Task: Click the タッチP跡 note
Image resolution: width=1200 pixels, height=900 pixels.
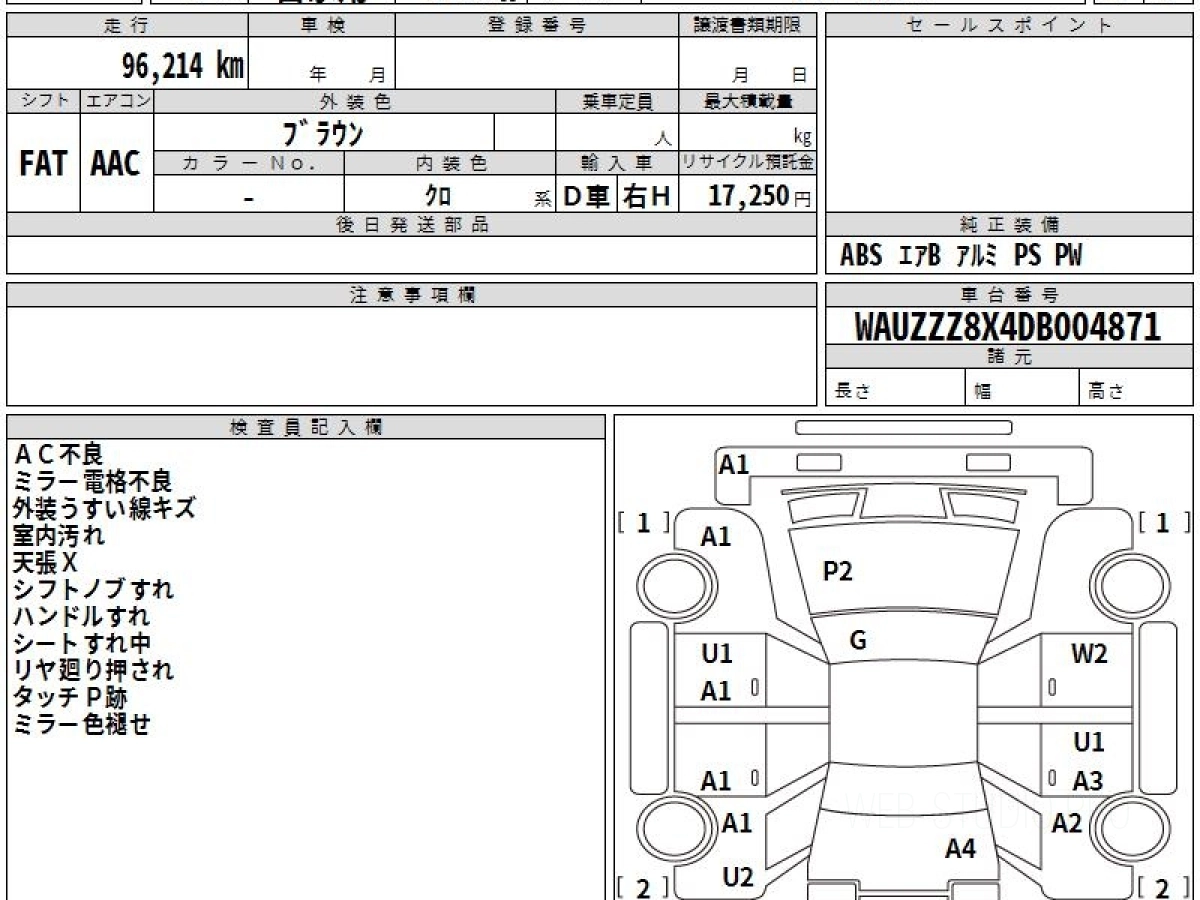Action: click(70, 697)
